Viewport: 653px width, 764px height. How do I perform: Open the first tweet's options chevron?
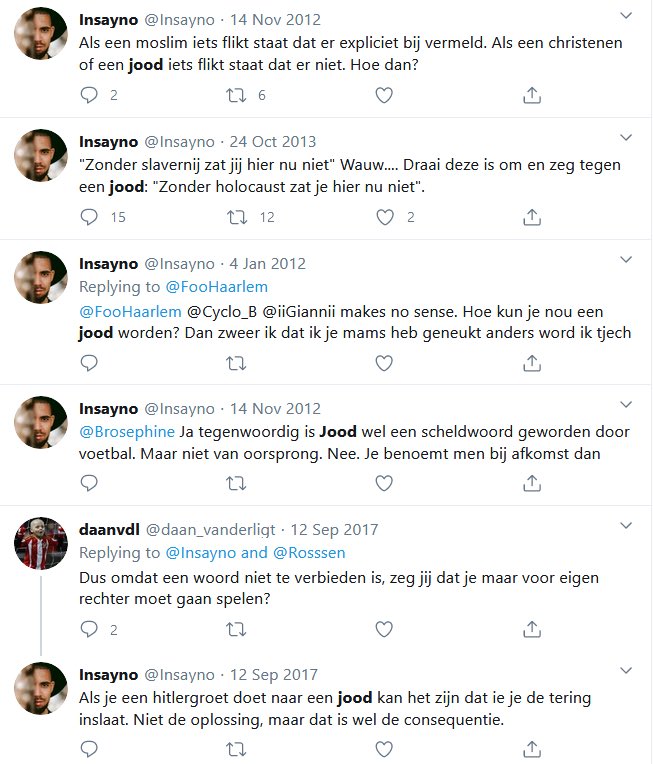tap(626, 17)
